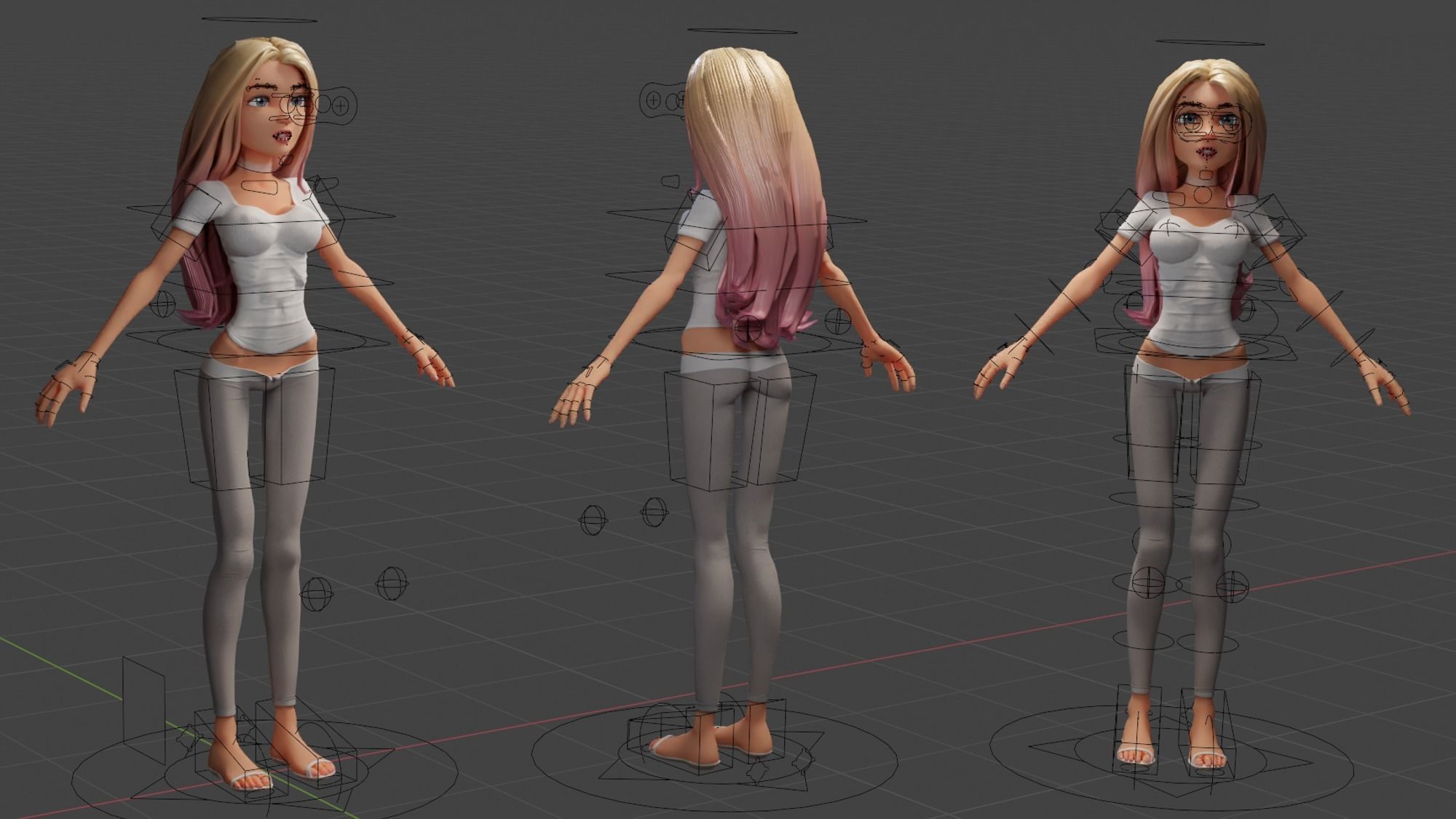Select the head ring above the front-view character
The height and width of the screenshot is (819, 1456).
(1209, 42)
